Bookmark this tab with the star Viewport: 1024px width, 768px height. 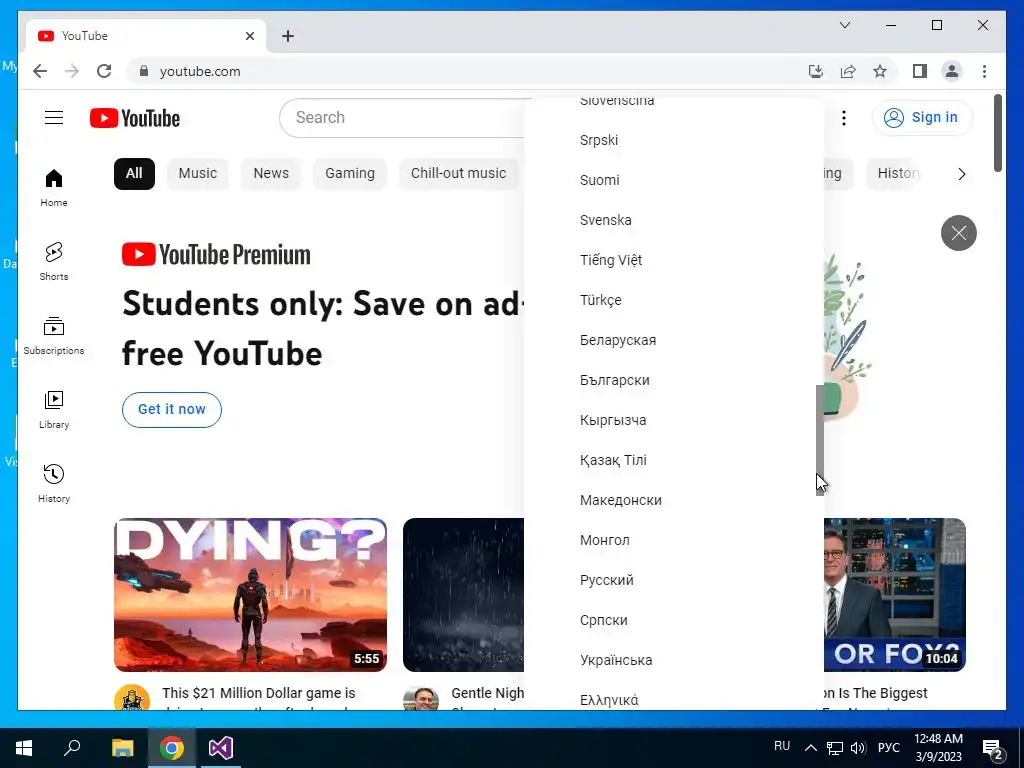click(880, 71)
